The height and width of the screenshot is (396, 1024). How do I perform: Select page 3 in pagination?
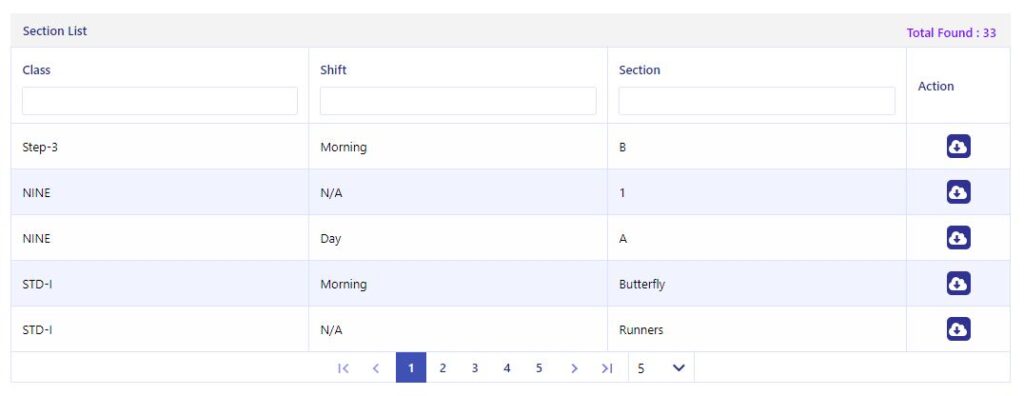[475, 369]
